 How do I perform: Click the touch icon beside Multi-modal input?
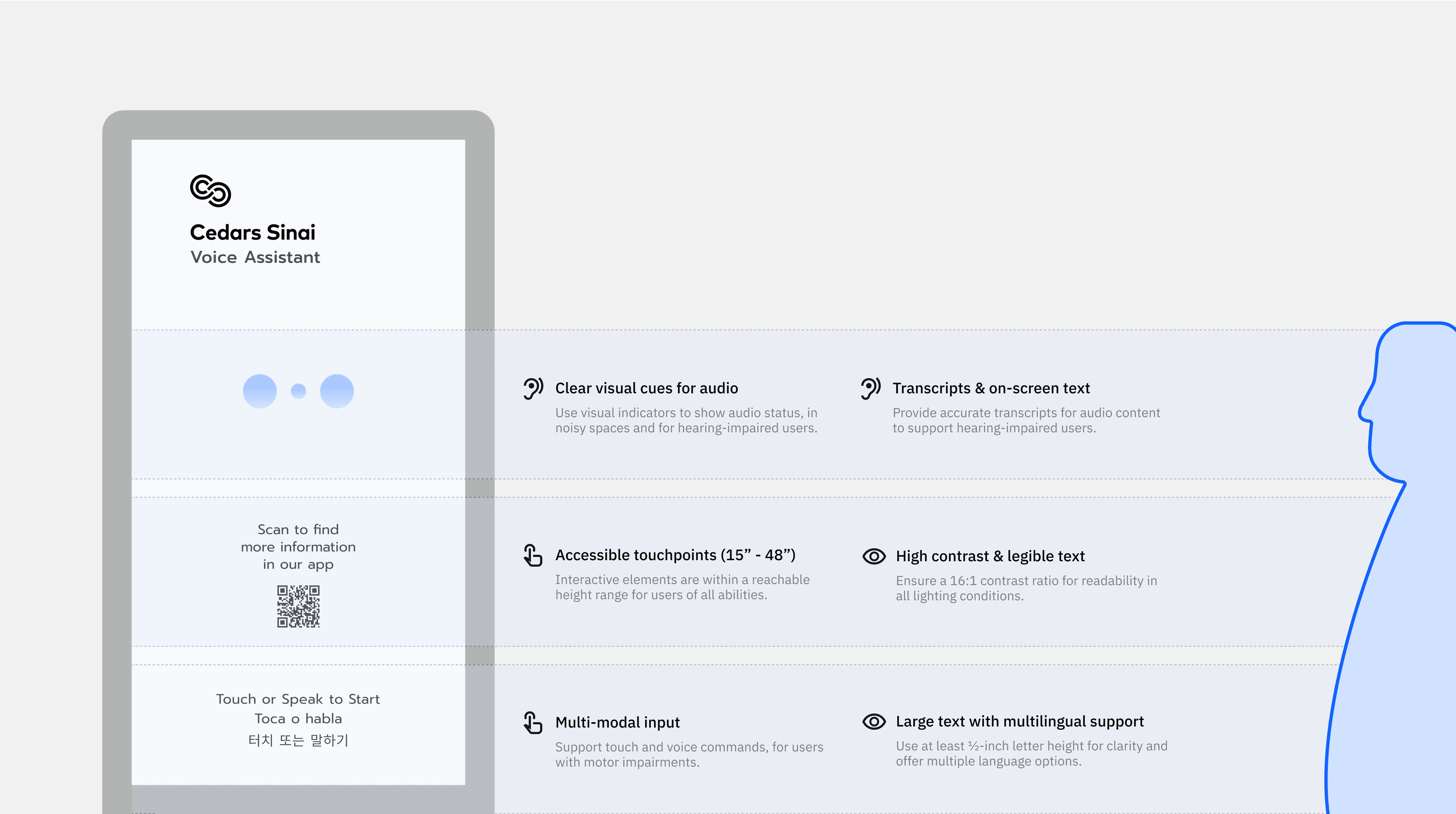[x=533, y=722]
